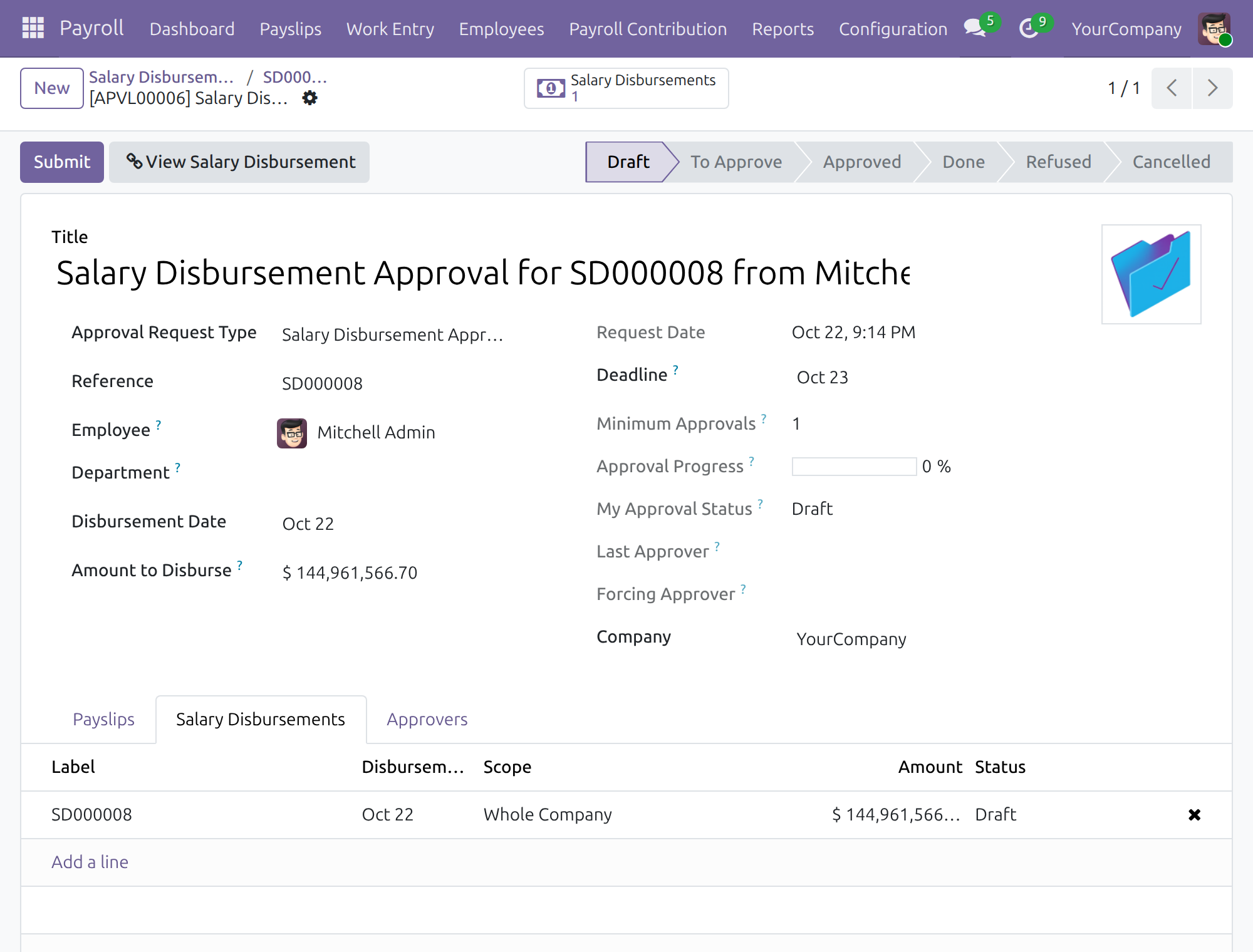Click the $ 144,961,566.70 amount value
1253x952 pixels.
point(350,573)
